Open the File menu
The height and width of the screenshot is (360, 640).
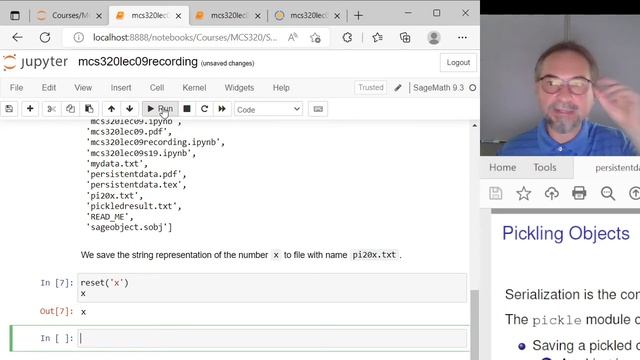tap(16, 88)
